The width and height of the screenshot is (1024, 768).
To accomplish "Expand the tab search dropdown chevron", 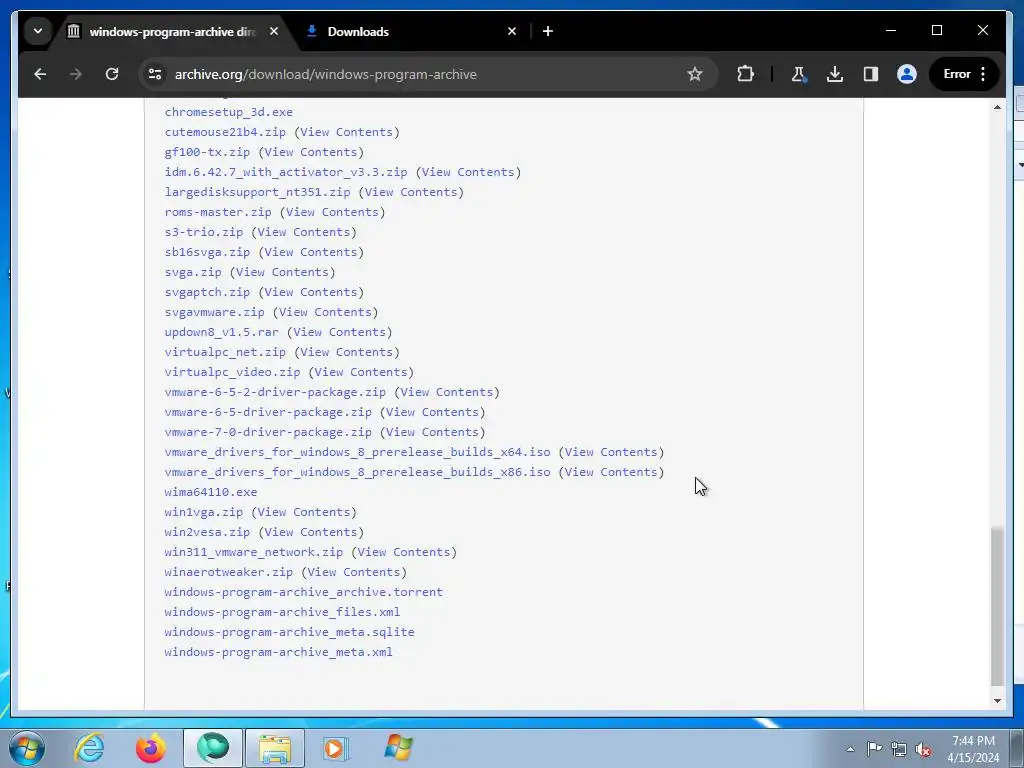I will point(38,31).
